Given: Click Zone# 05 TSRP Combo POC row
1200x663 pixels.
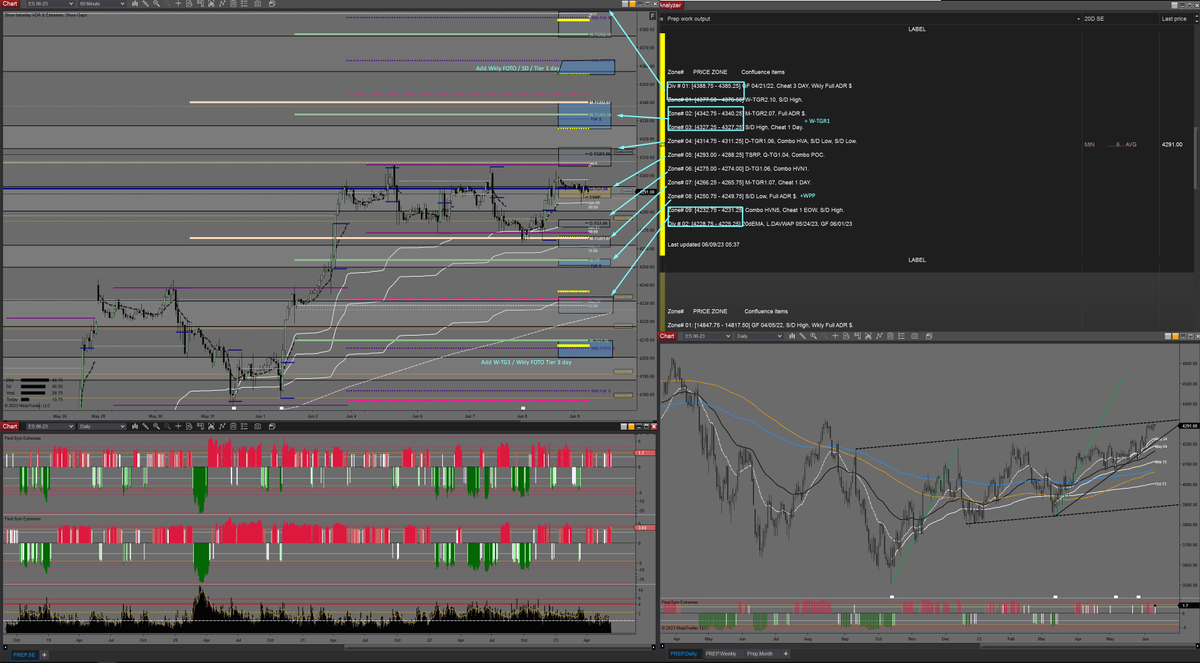Looking at the screenshot, I should [x=746, y=155].
